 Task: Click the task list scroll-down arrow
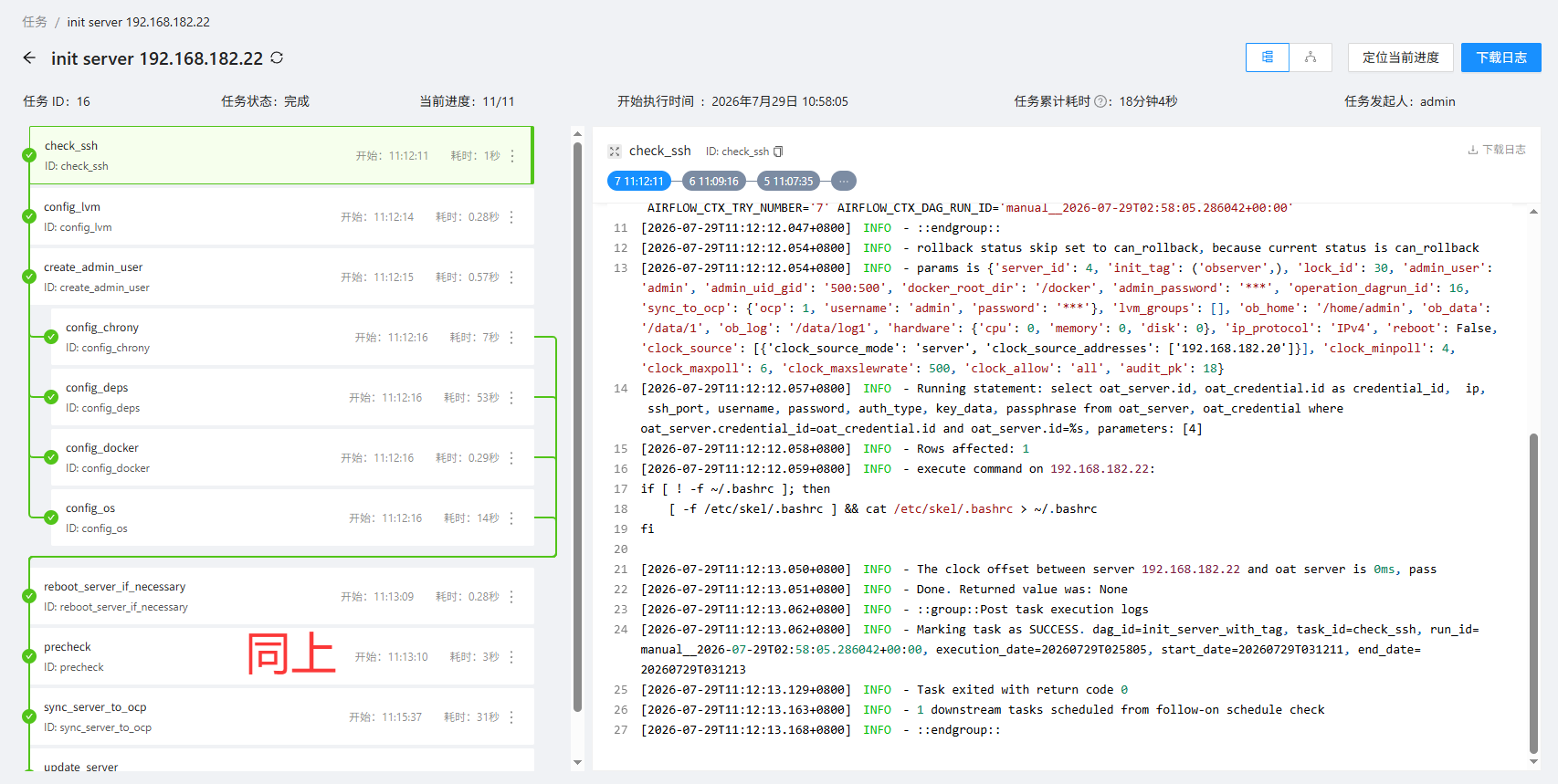pyautogui.click(x=577, y=763)
